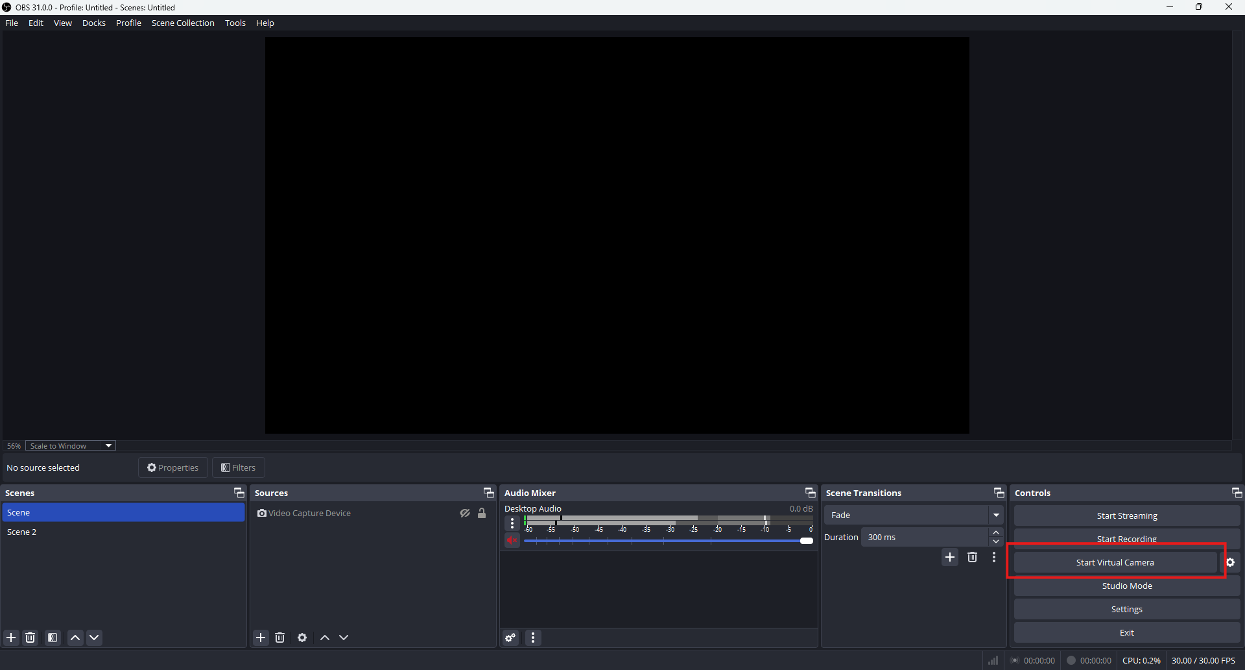Unmute the Desktop Audio channel
Image resolution: width=1245 pixels, height=670 pixels.
(511, 540)
